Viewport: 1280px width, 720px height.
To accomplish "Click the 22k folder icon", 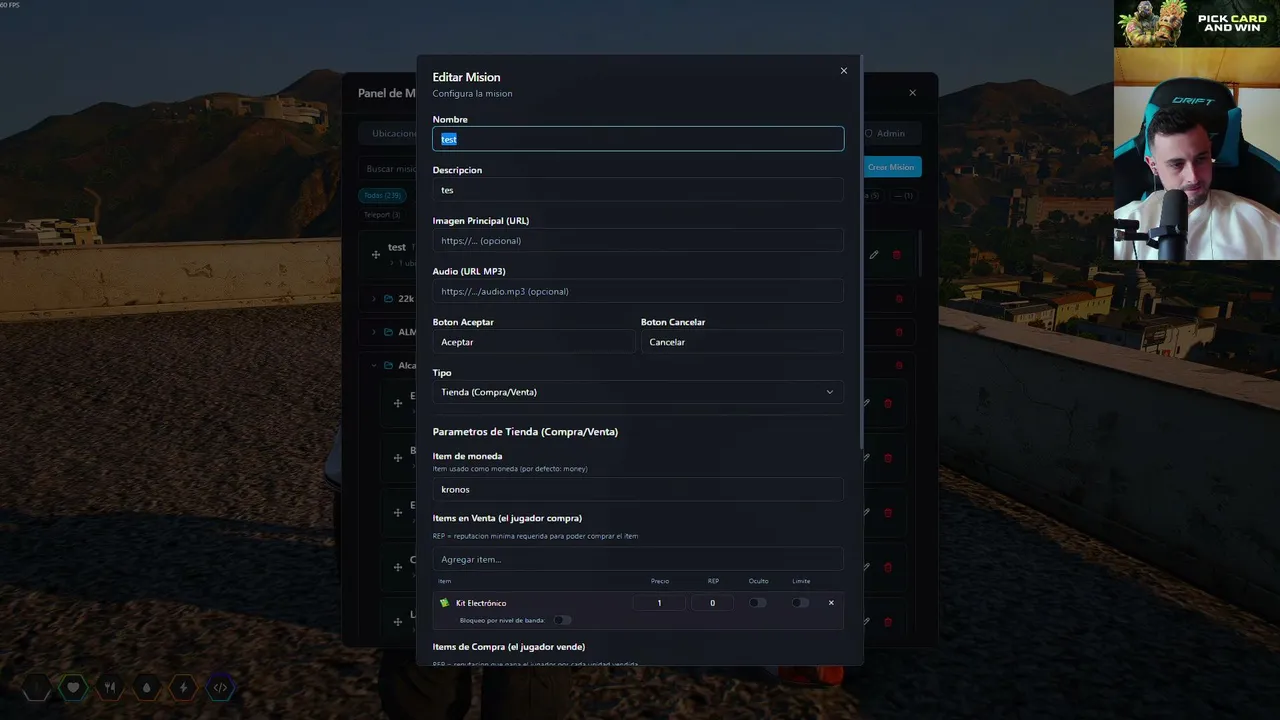I will pyautogui.click(x=388, y=298).
